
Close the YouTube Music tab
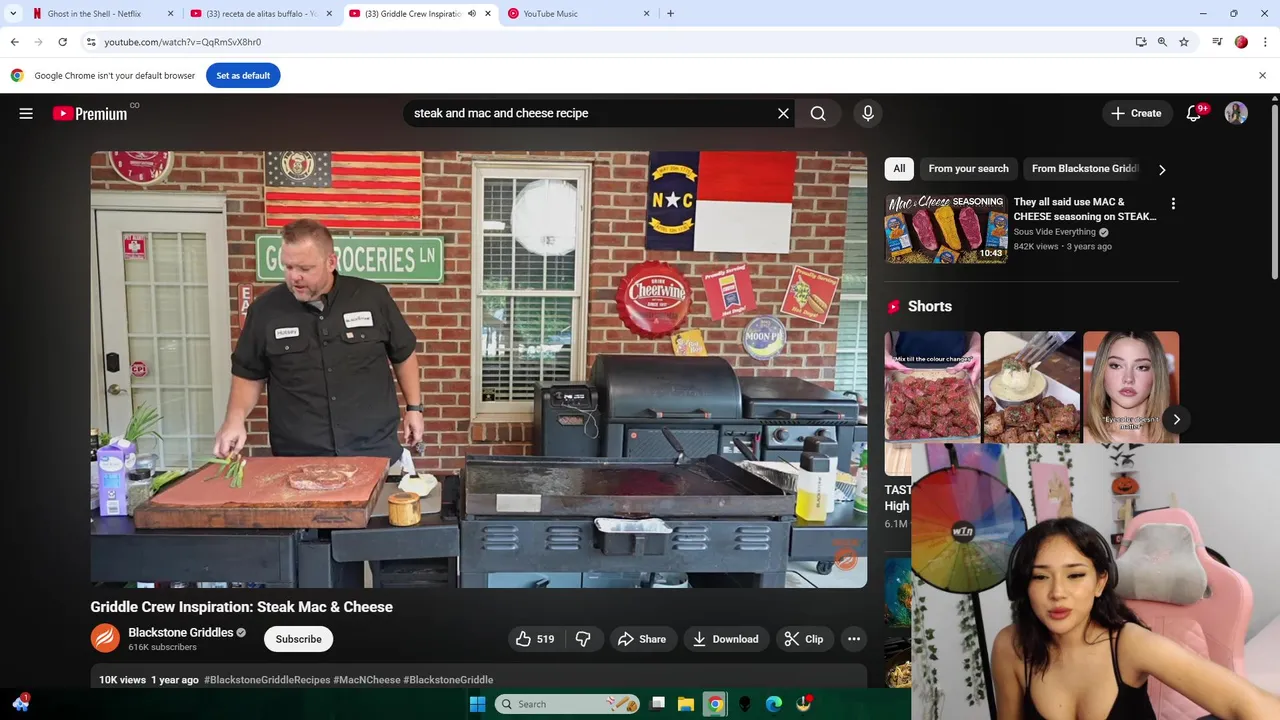[x=646, y=14]
